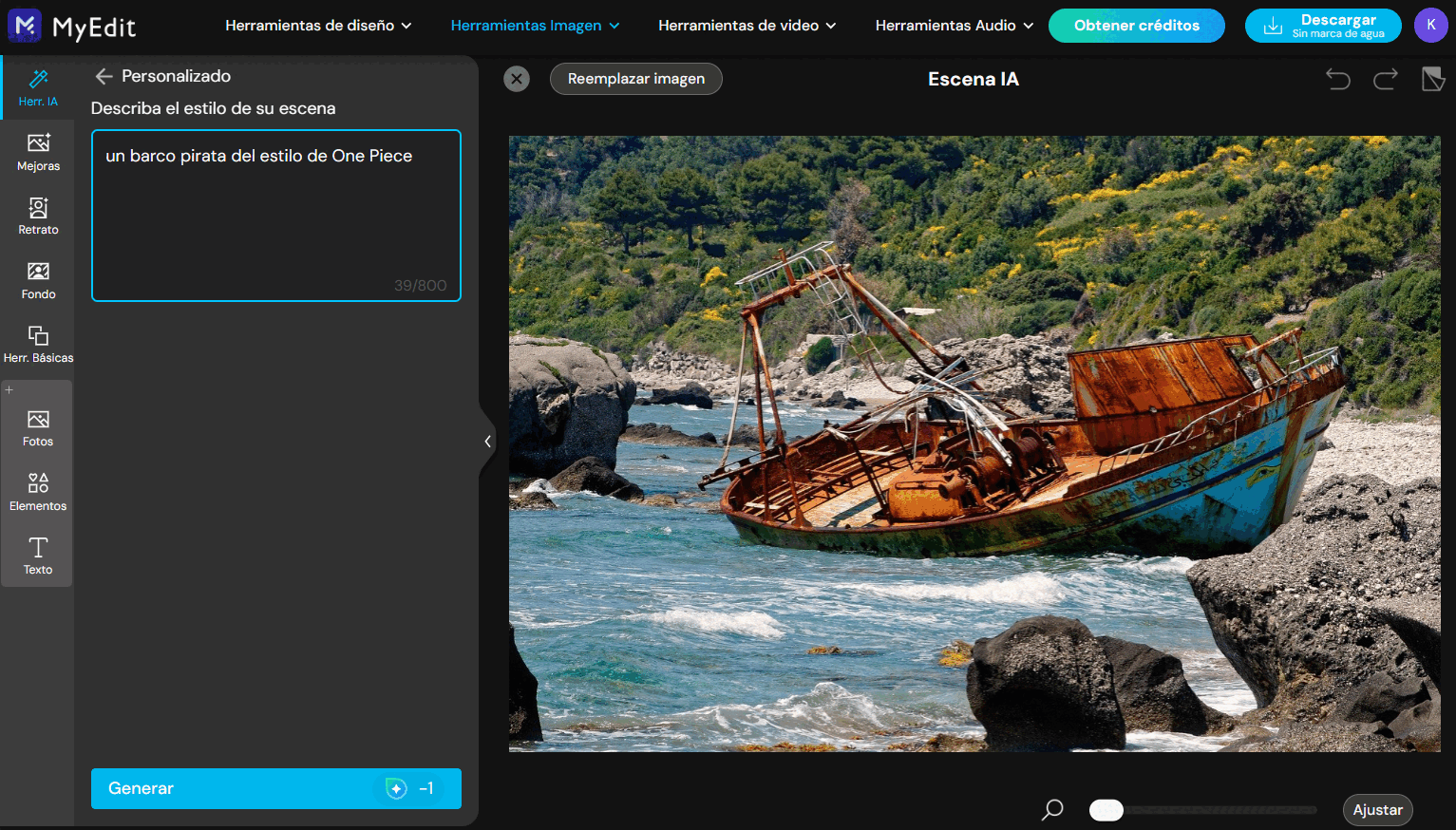Click the shipwreck image on canvas
Viewport: 1456px width, 830px height.
(x=974, y=443)
